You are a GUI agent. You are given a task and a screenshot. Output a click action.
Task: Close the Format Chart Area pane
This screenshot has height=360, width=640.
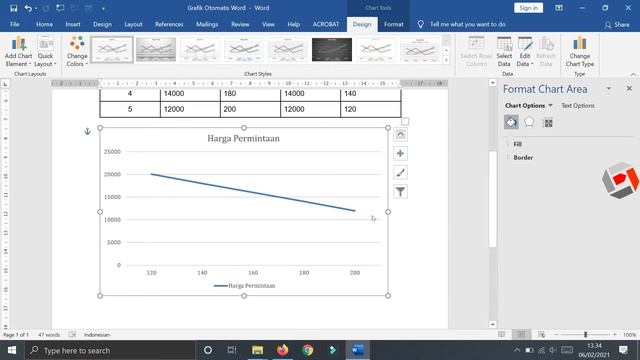(629, 89)
